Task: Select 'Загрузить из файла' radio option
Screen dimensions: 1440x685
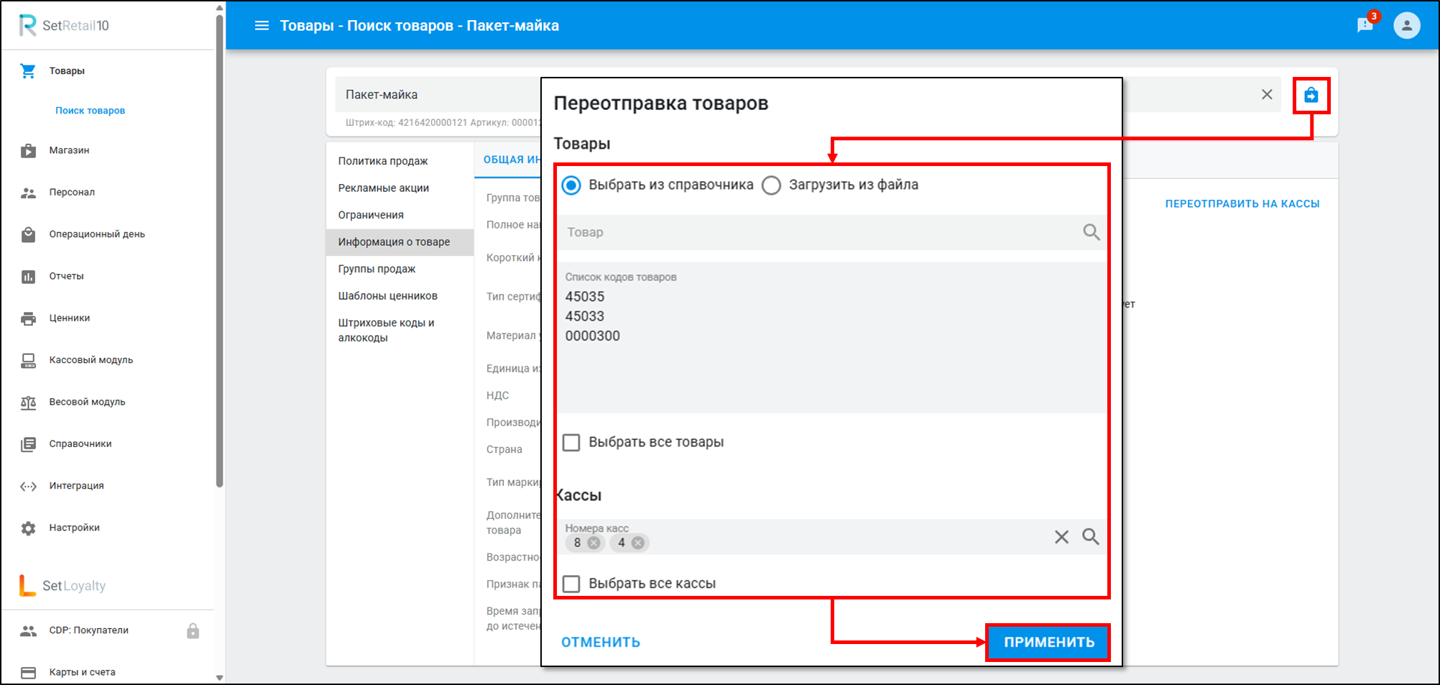Action: coord(771,185)
